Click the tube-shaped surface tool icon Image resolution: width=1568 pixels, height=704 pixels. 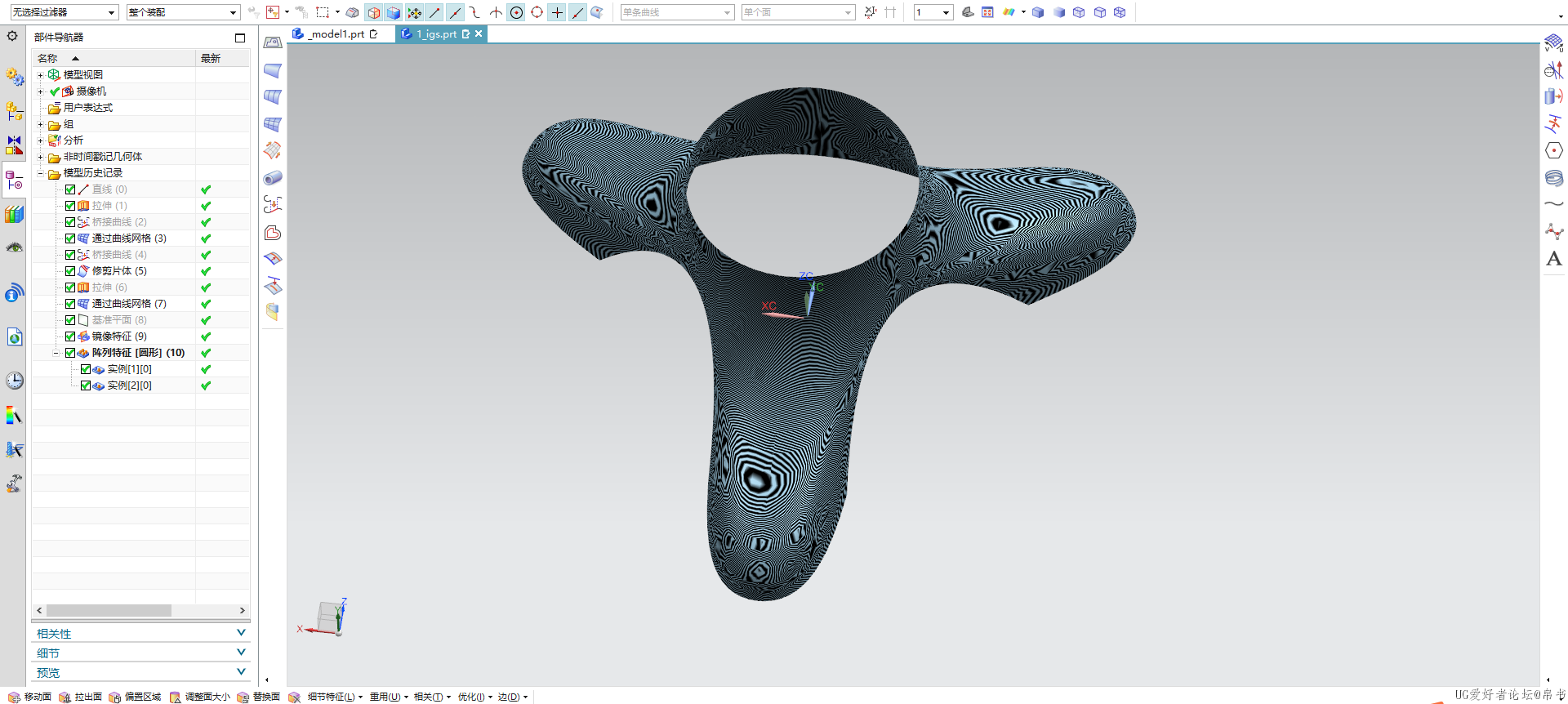(273, 178)
